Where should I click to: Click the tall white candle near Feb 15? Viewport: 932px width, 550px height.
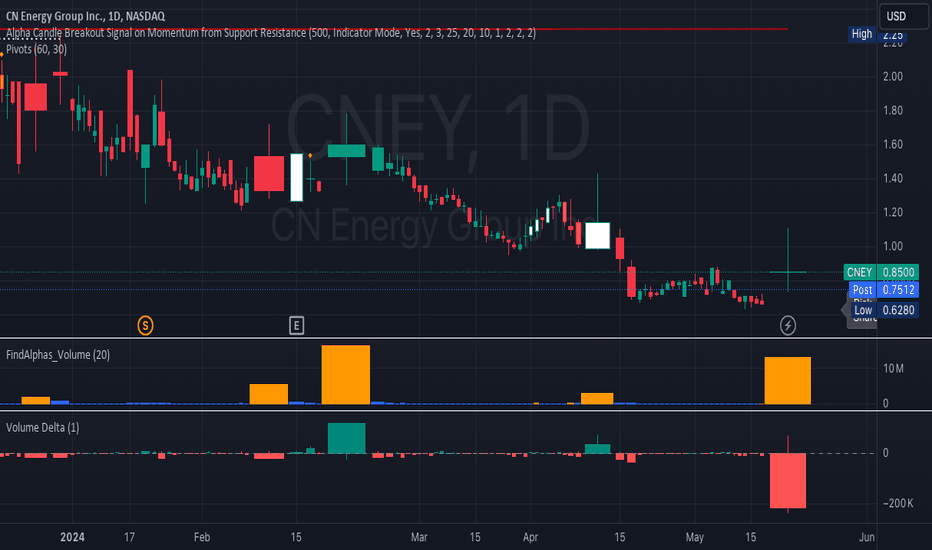(x=297, y=177)
